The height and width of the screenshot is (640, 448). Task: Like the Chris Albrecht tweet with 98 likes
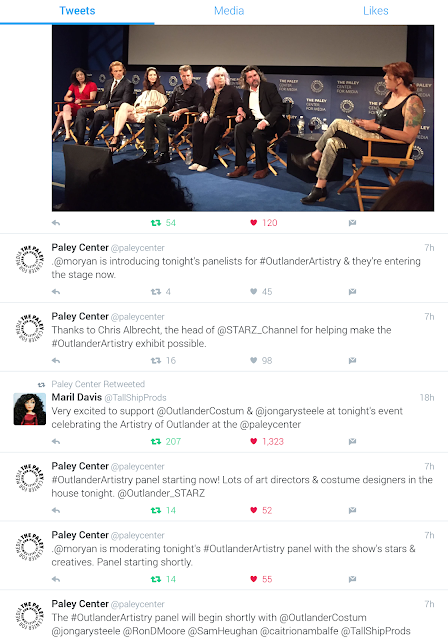pyautogui.click(x=253, y=360)
